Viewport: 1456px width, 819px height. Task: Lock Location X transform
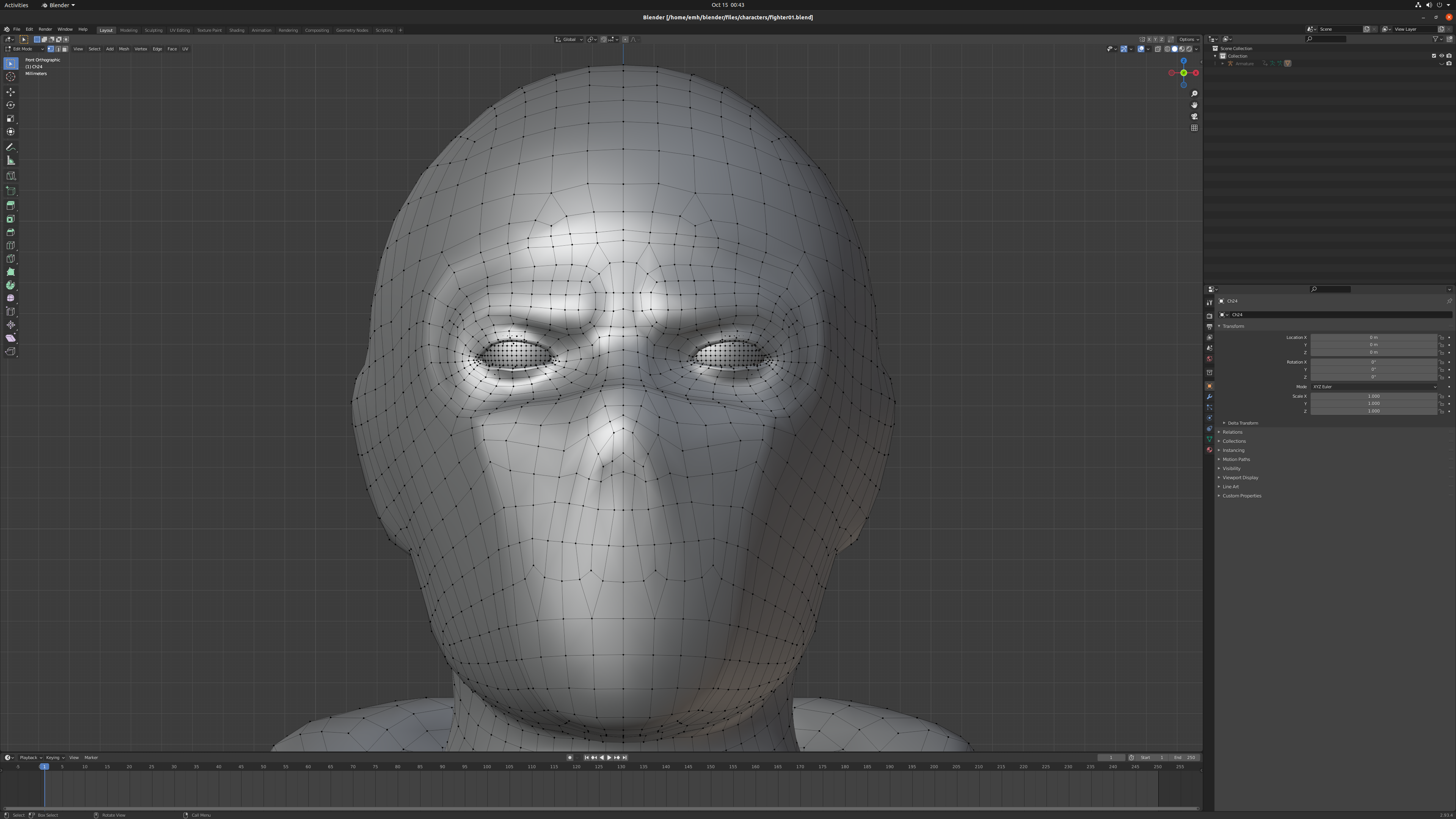pyautogui.click(x=1441, y=337)
